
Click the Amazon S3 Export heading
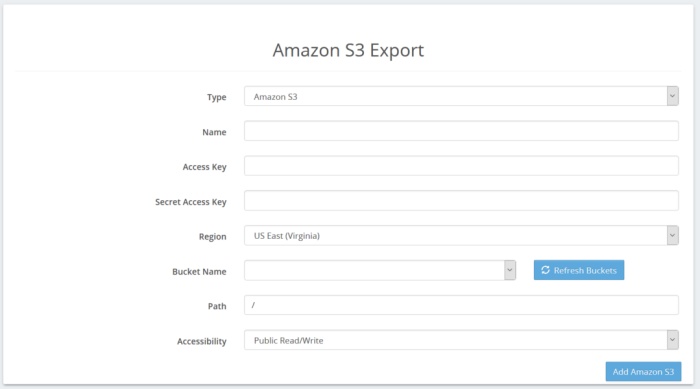pyautogui.click(x=348, y=50)
